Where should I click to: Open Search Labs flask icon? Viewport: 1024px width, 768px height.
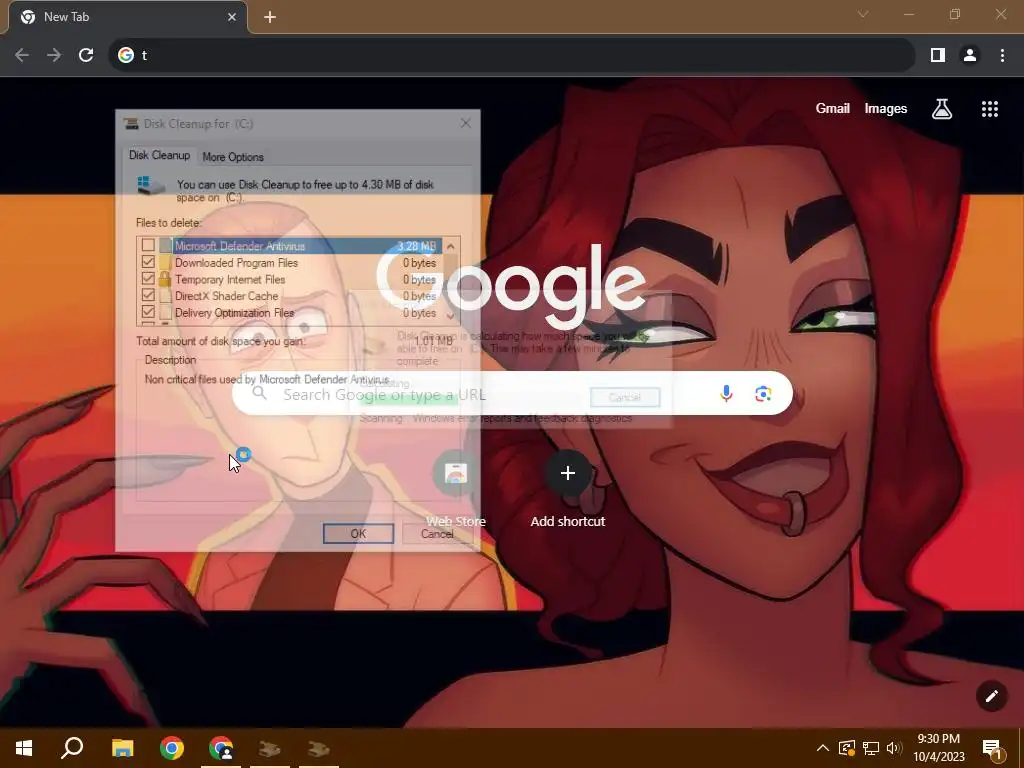(941, 109)
